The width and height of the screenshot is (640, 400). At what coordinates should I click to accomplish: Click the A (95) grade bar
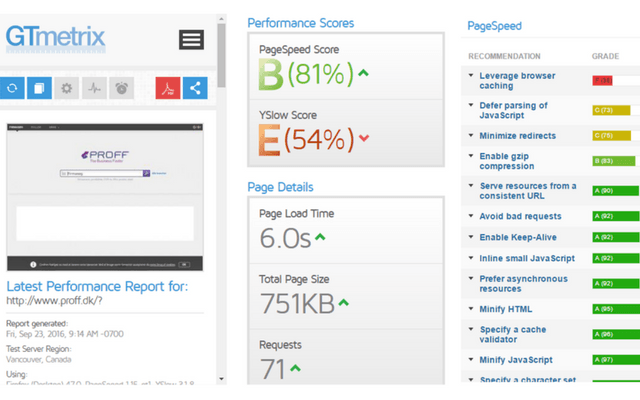(x=616, y=309)
